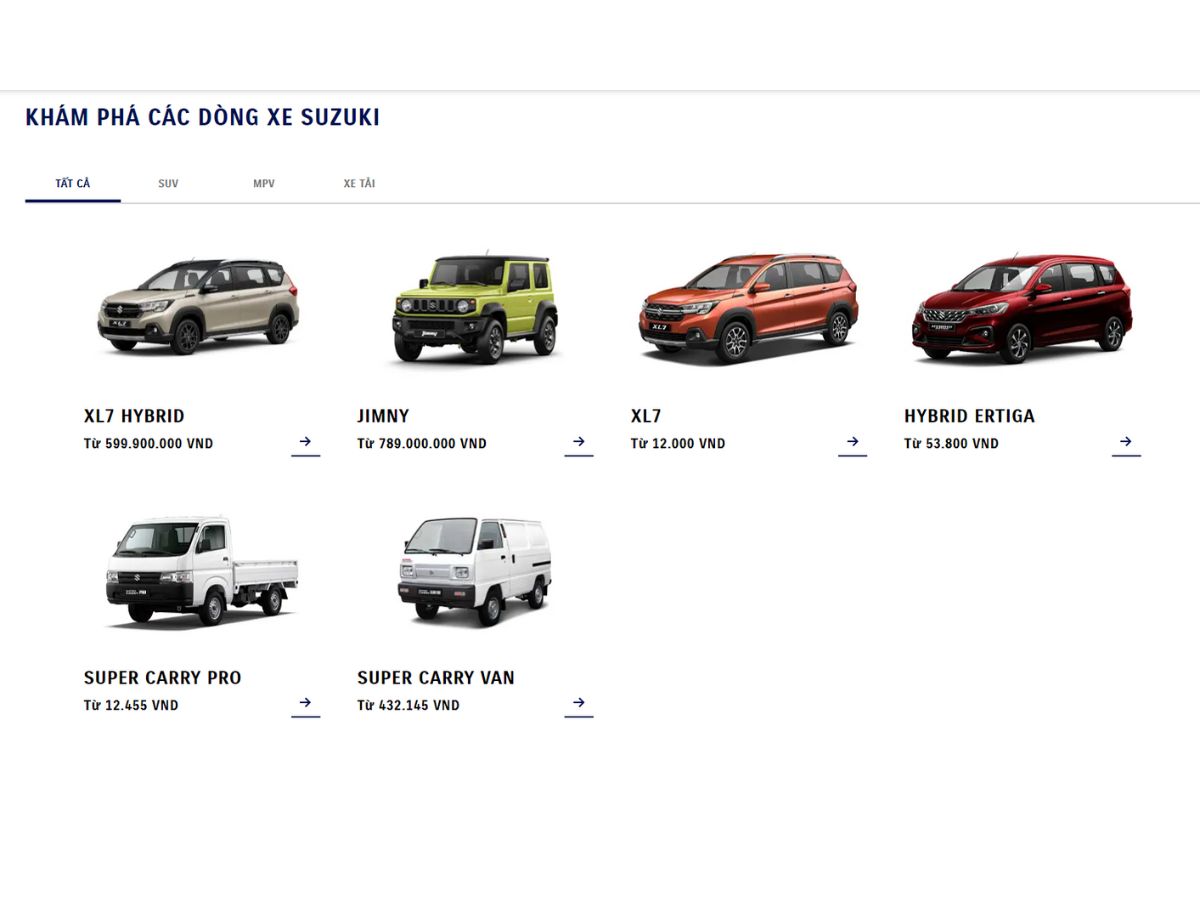The height and width of the screenshot is (900, 1200).
Task: Open the green Jimny car image
Action: (x=475, y=307)
